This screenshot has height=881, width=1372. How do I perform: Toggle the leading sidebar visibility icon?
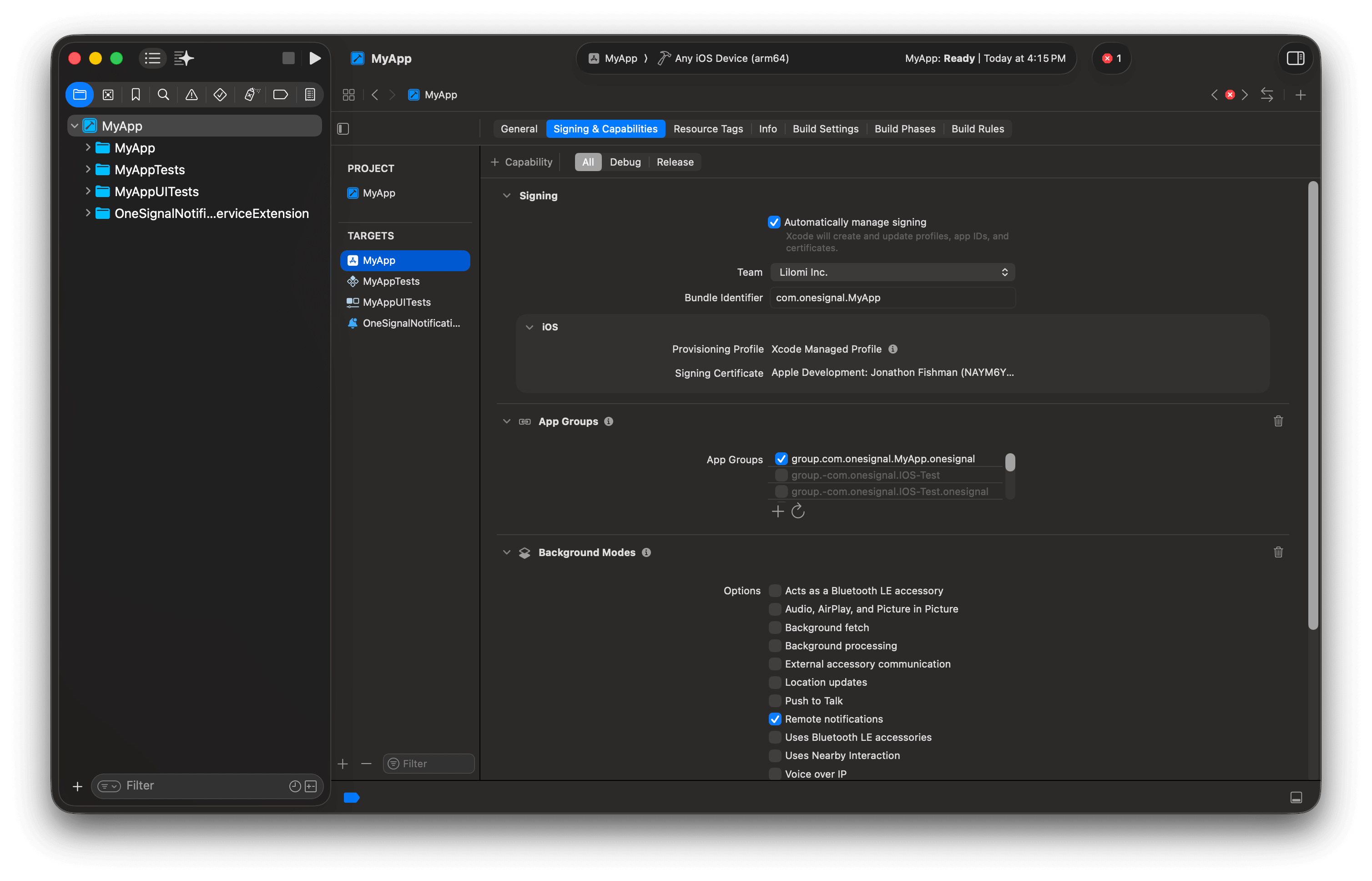[x=343, y=129]
